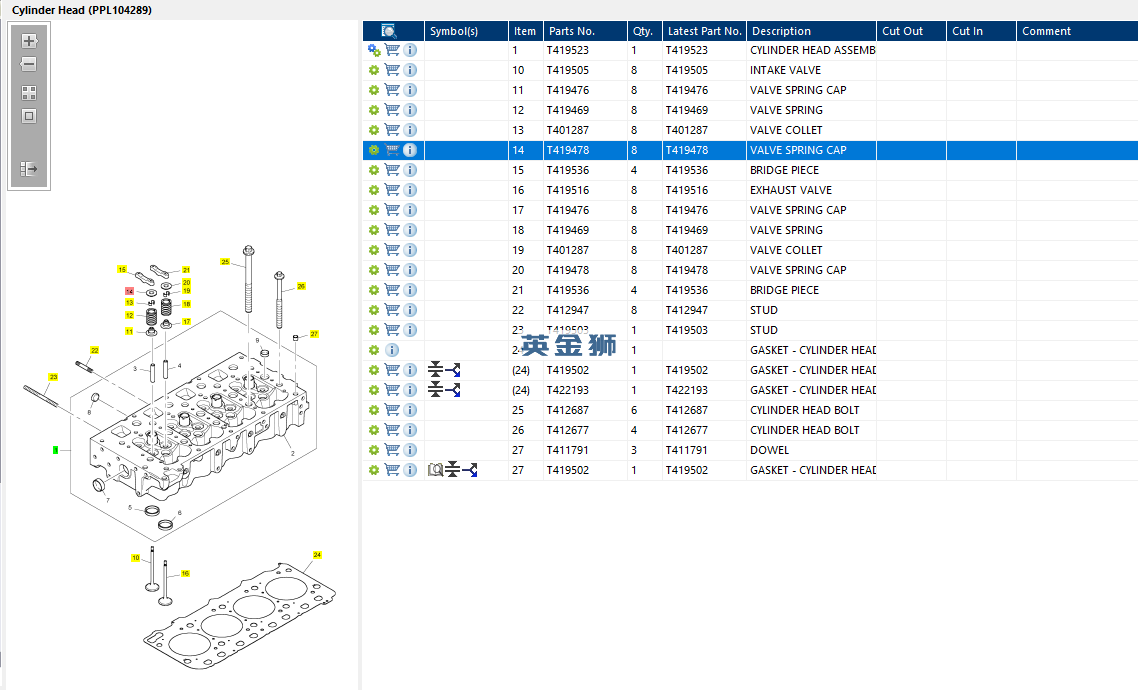Image resolution: width=1138 pixels, height=690 pixels.
Task: Zoom out of the parts diagram
Action: tap(29, 65)
